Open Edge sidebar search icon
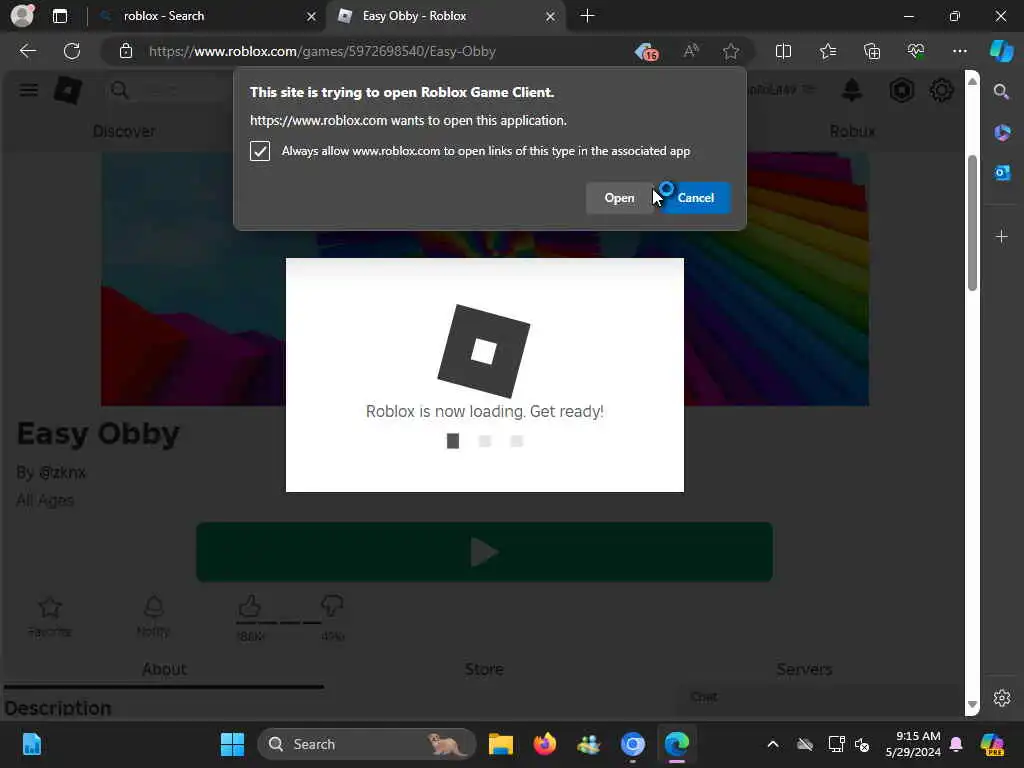 (1001, 91)
